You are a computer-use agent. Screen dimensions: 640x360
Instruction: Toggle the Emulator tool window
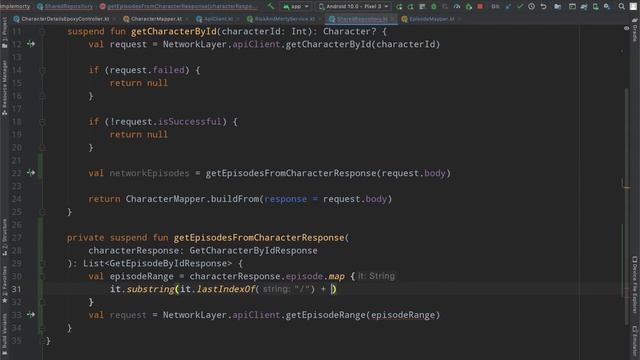[635, 342]
